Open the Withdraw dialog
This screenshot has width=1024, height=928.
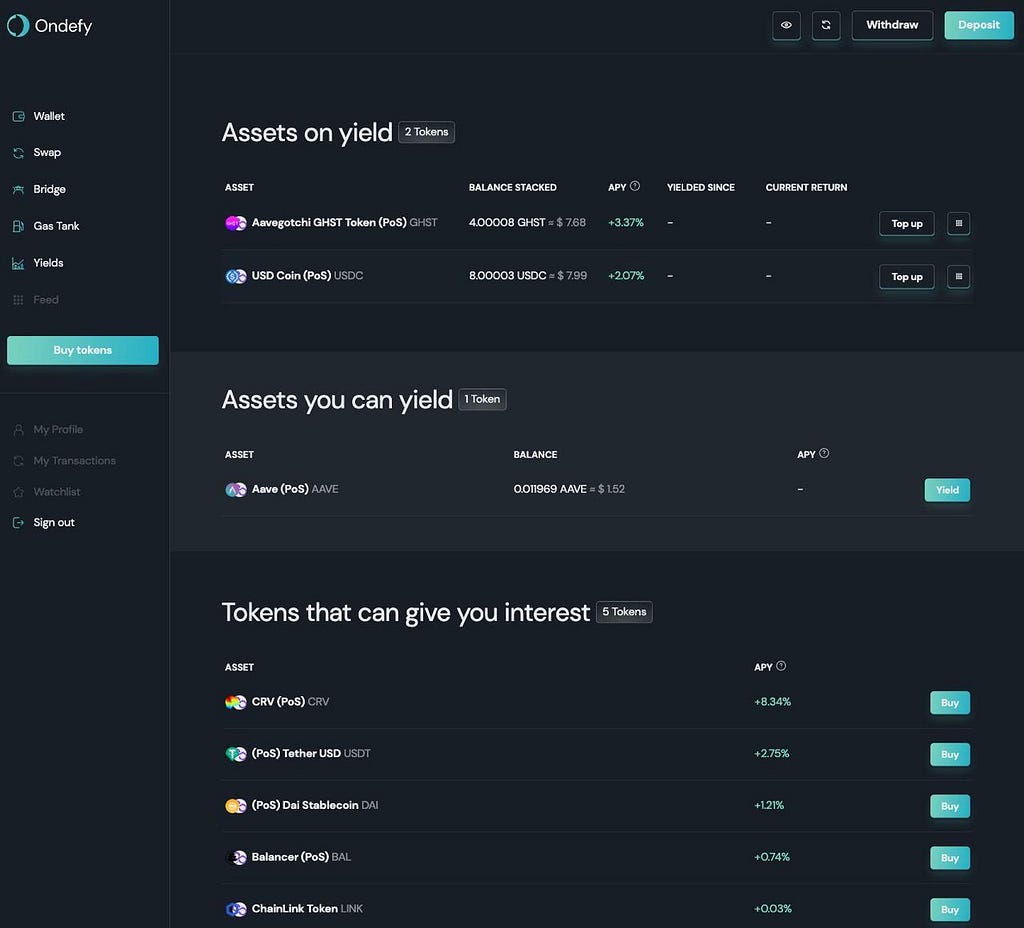[x=892, y=25]
